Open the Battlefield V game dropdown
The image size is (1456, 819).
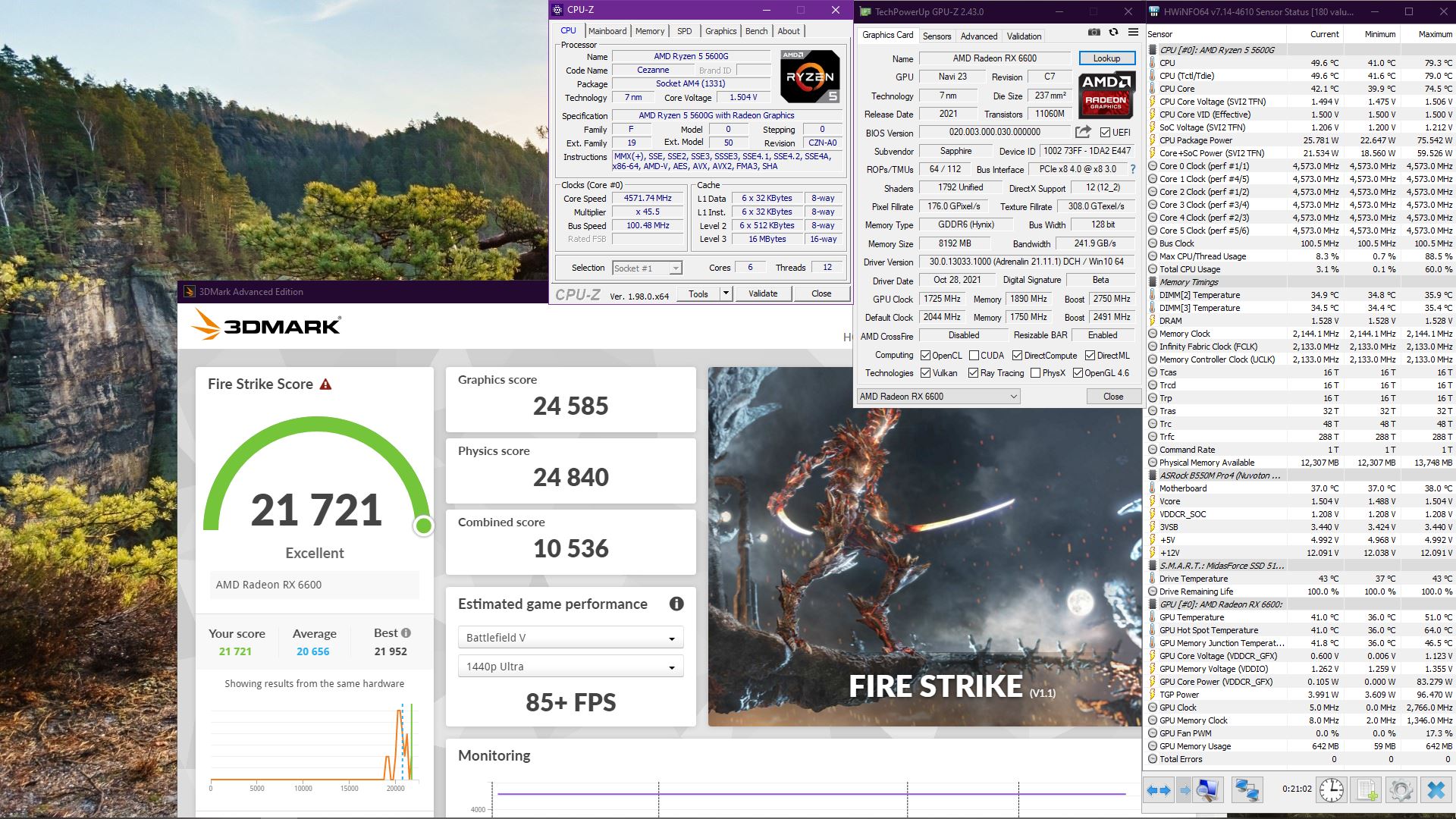click(x=570, y=638)
